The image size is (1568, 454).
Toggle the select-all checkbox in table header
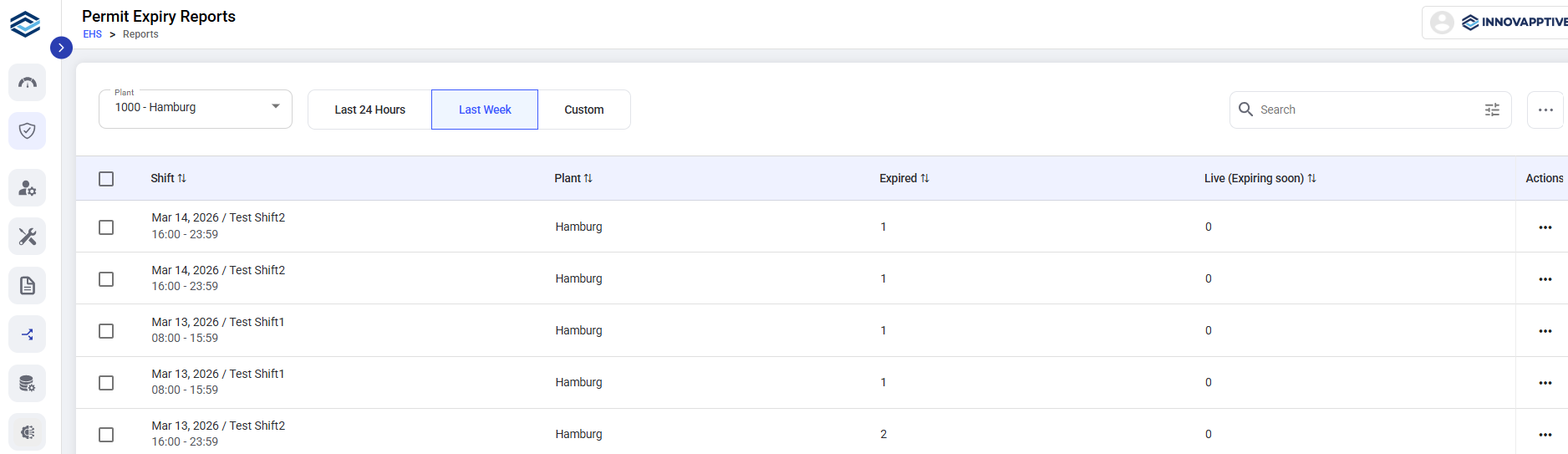point(106,179)
